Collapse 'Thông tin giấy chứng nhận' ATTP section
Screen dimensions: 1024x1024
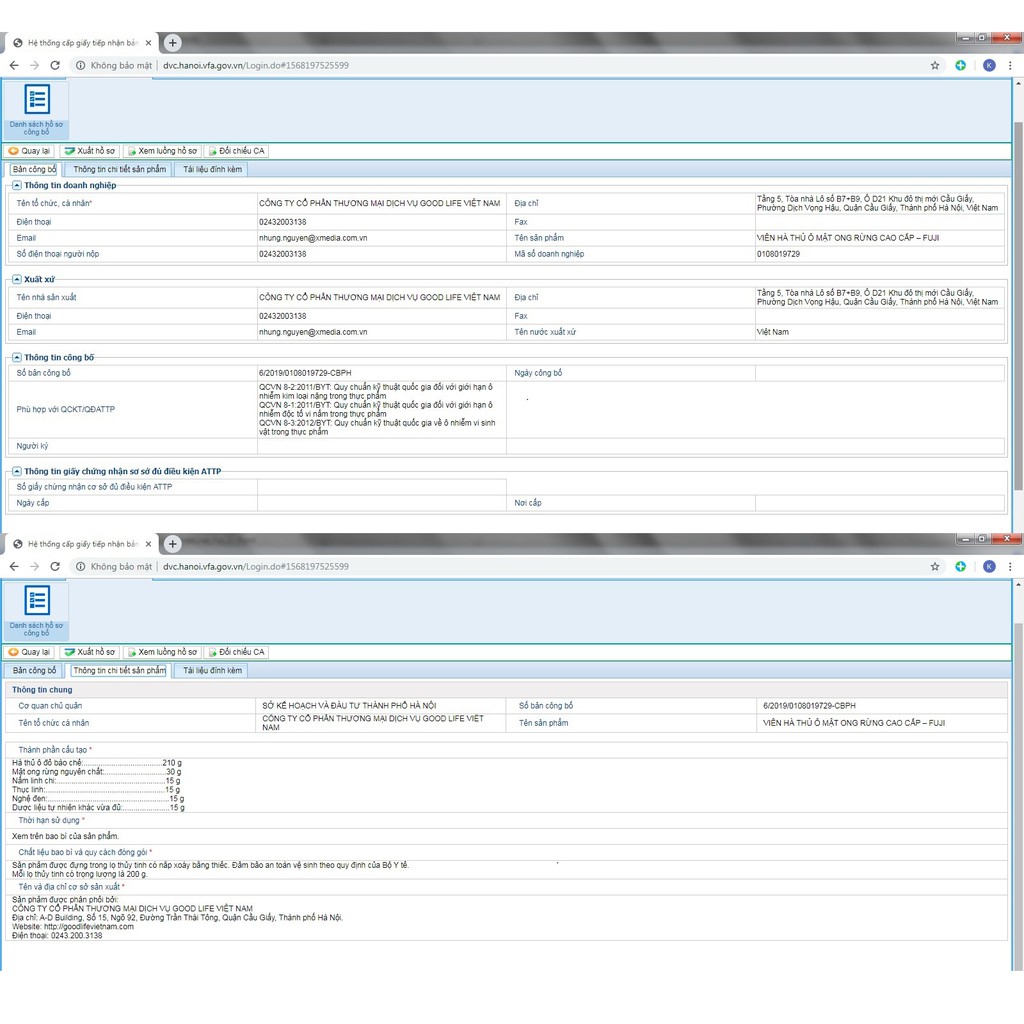coord(17,471)
